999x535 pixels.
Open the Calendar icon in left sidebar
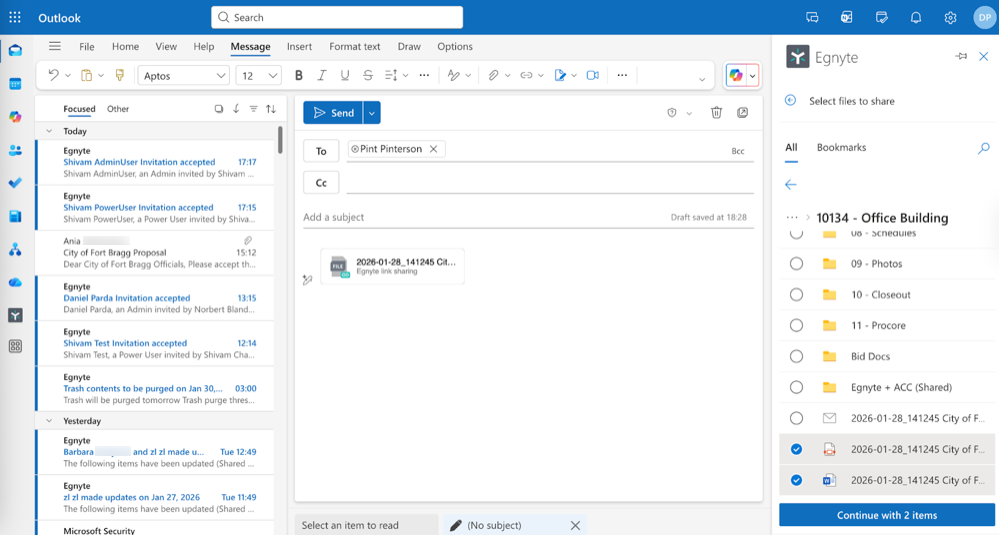pyautogui.click(x=15, y=83)
